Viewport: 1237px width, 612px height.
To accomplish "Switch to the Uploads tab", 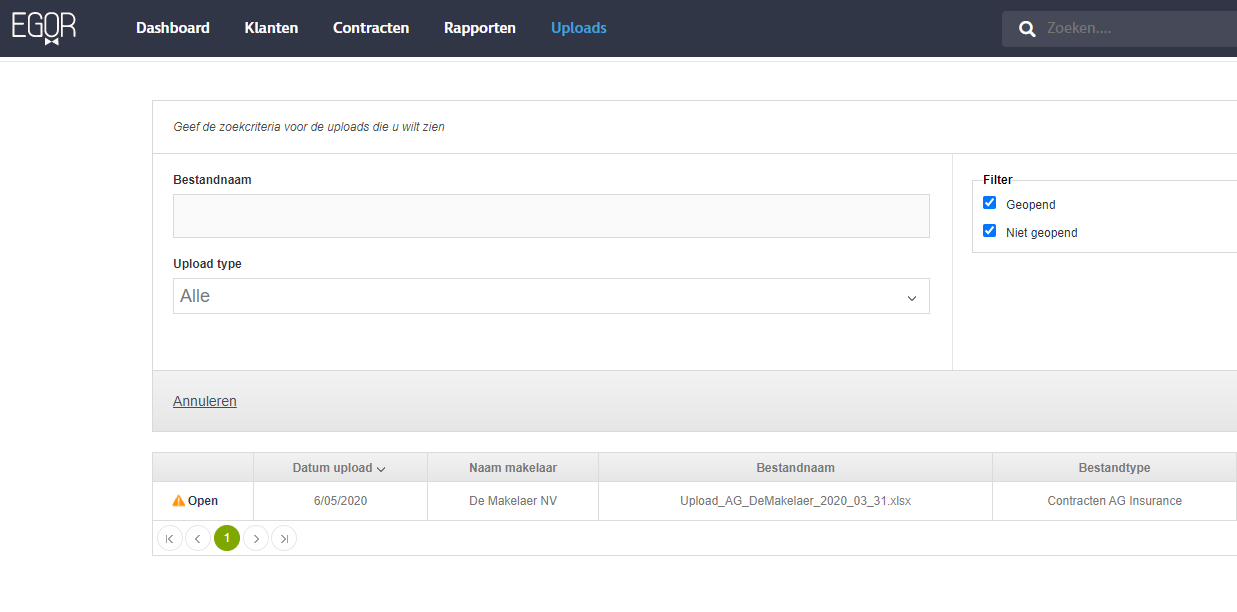I will (x=579, y=28).
